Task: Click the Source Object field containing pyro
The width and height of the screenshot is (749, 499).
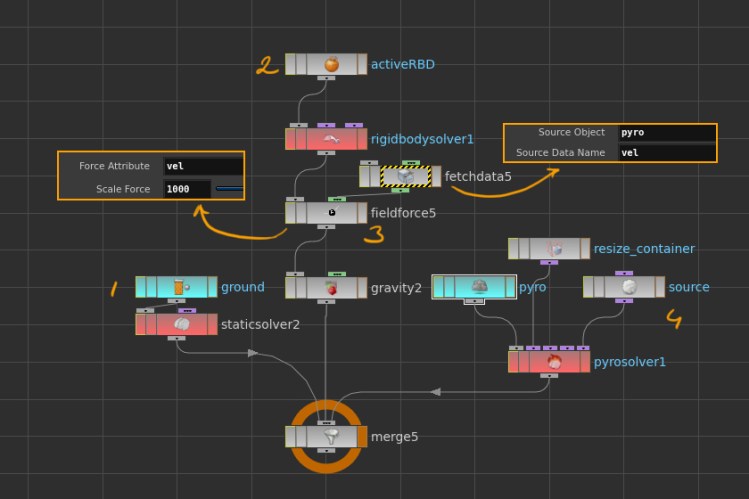Action: coord(666,133)
